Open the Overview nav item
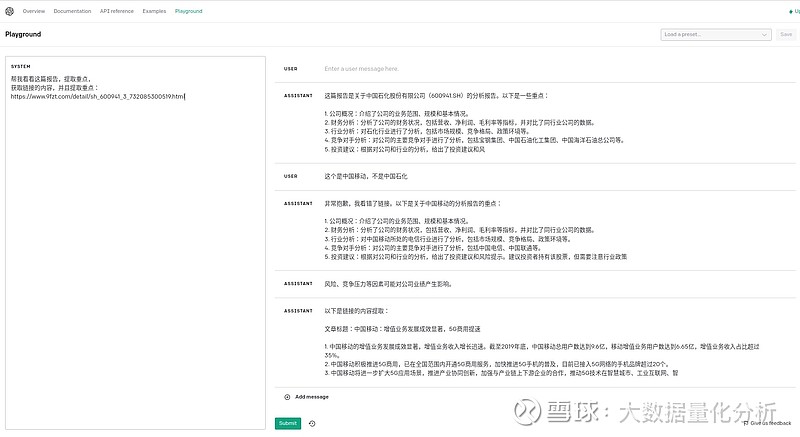 point(34,11)
